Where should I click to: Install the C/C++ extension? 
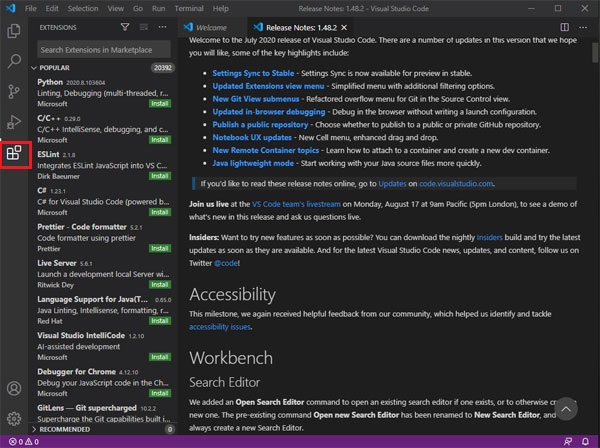click(160, 140)
